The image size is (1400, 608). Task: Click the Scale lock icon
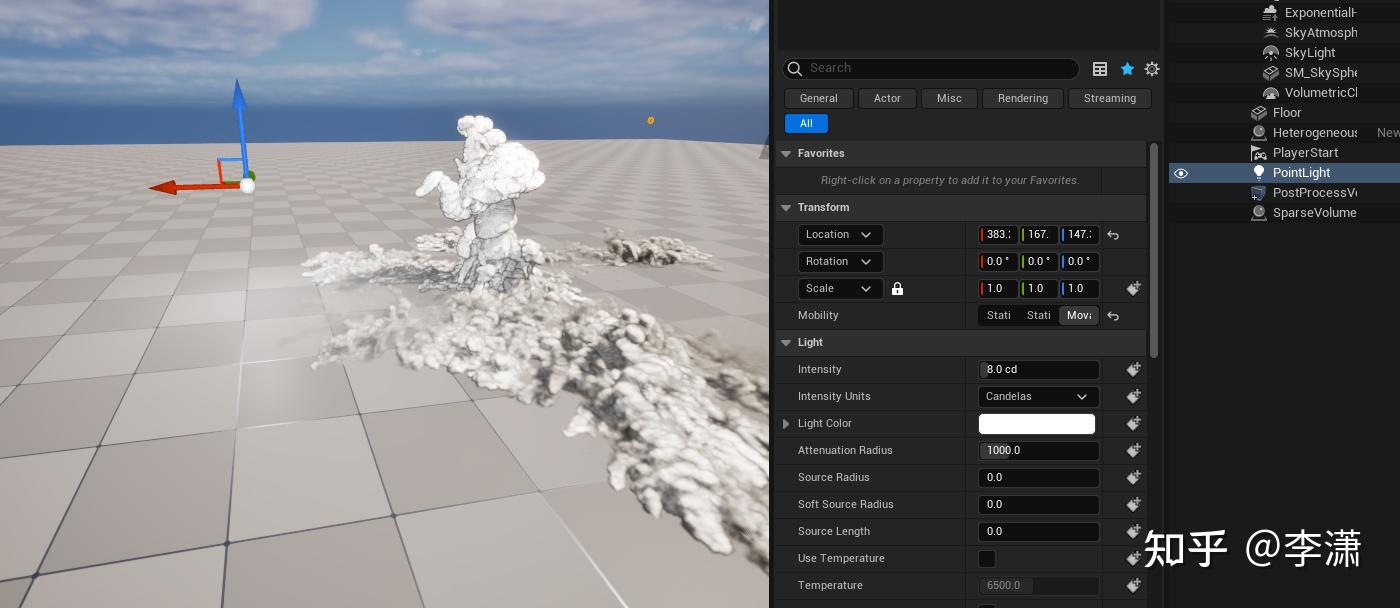coord(897,289)
